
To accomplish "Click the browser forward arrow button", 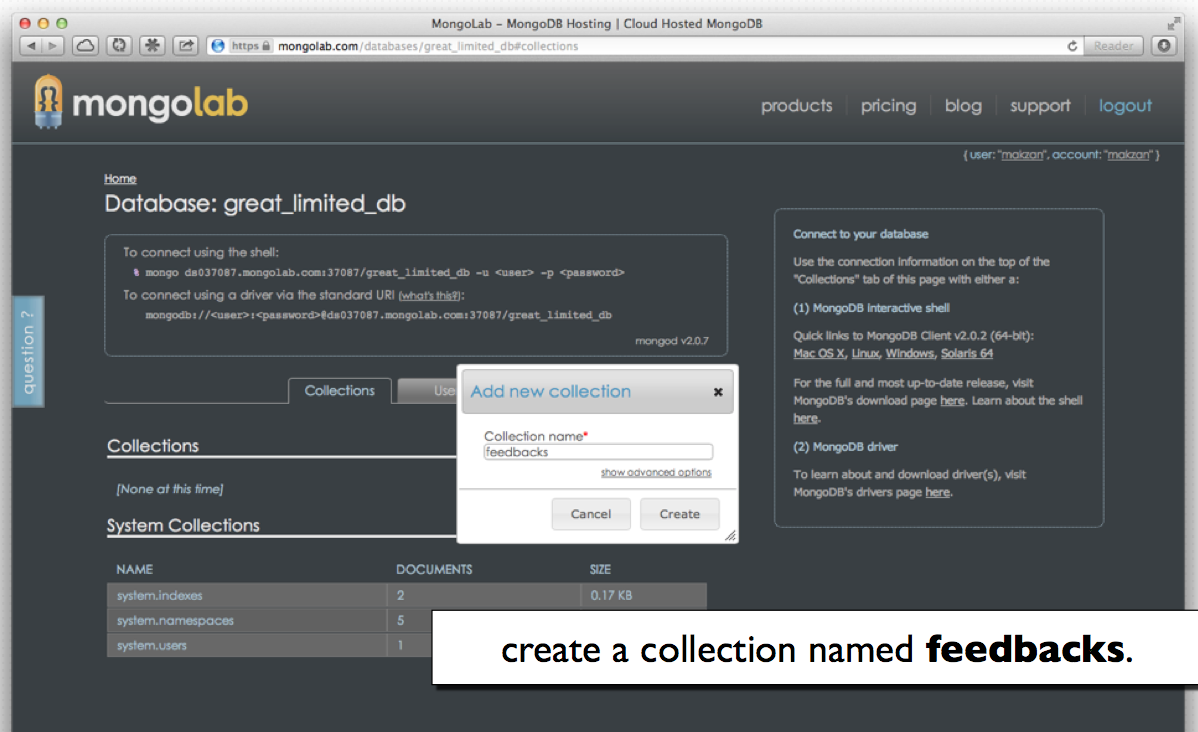I will [53, 46].
